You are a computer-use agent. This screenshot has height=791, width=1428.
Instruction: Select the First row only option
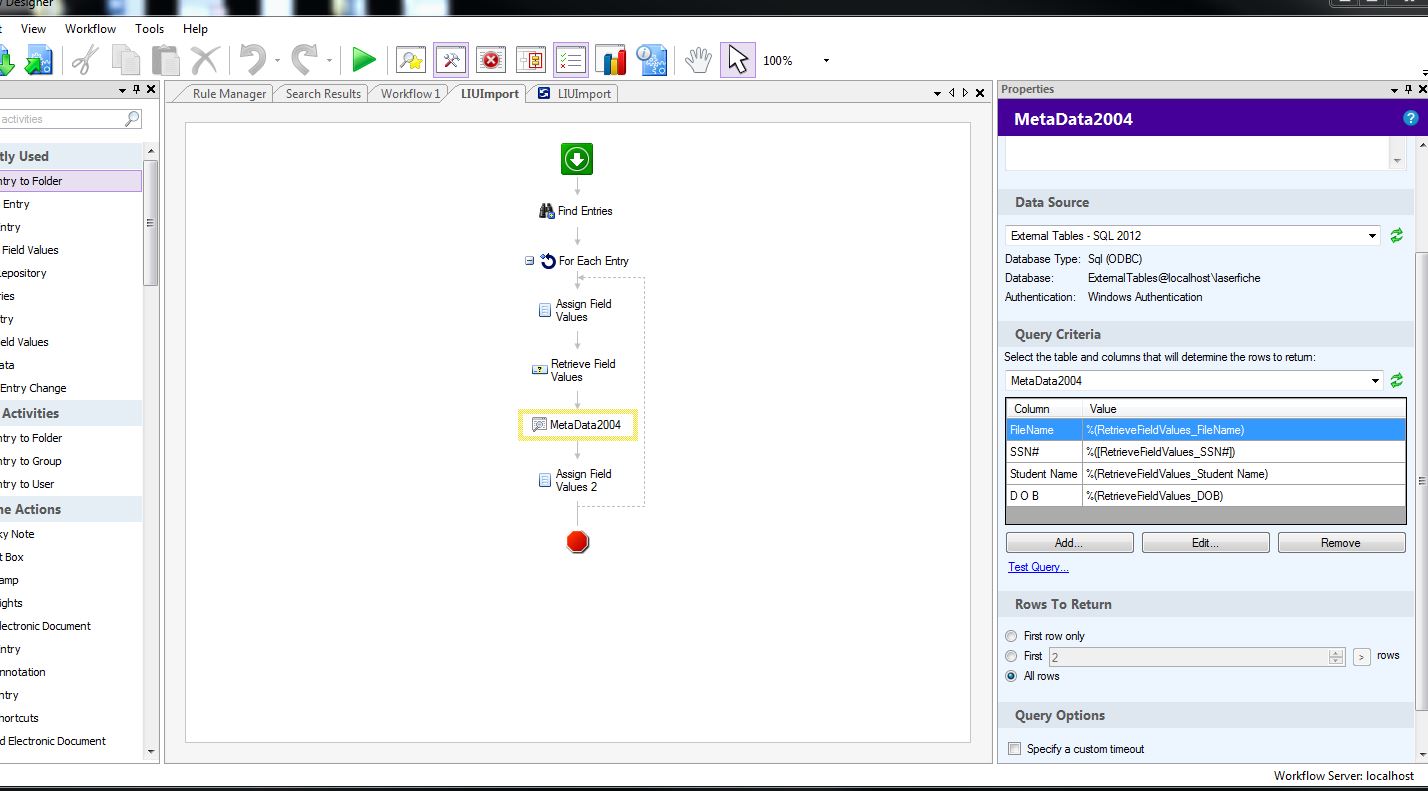tap(1012, 636)
